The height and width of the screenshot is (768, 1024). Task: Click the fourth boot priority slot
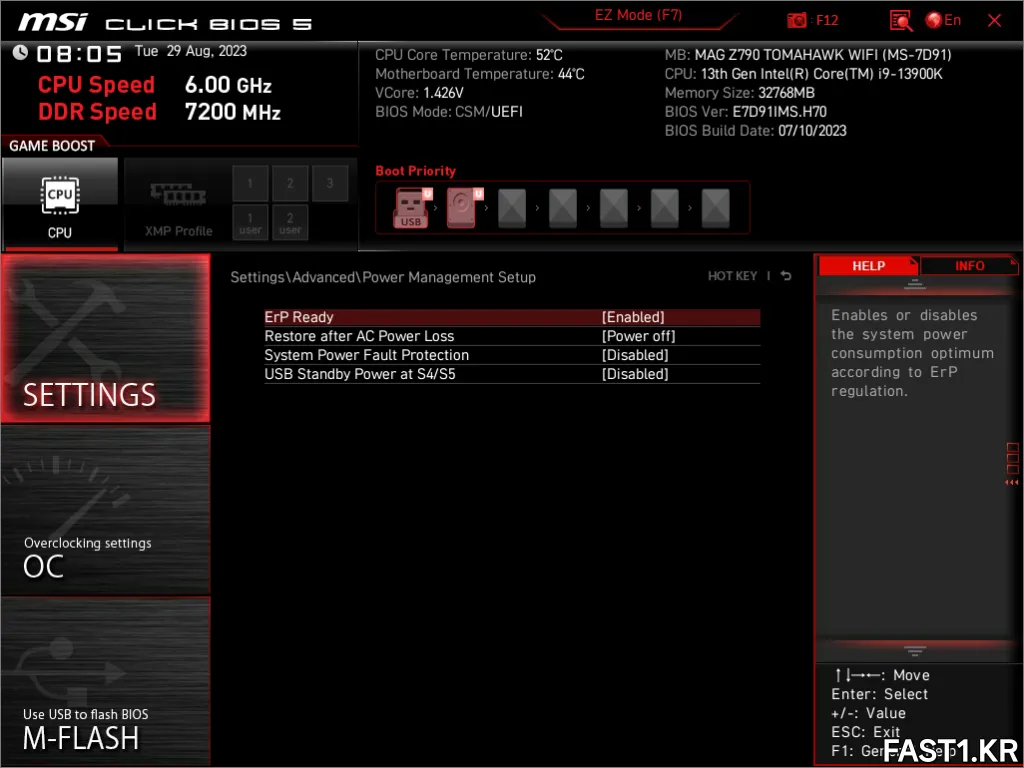pos(562,208)
